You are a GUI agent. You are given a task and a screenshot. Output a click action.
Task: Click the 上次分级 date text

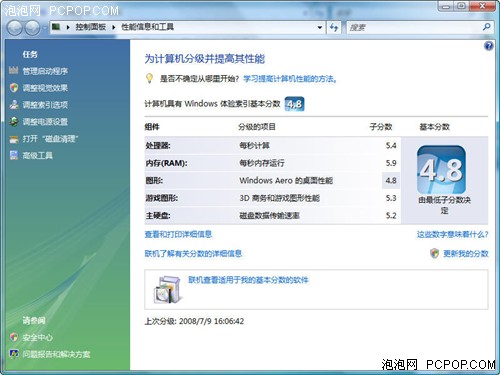194,321
